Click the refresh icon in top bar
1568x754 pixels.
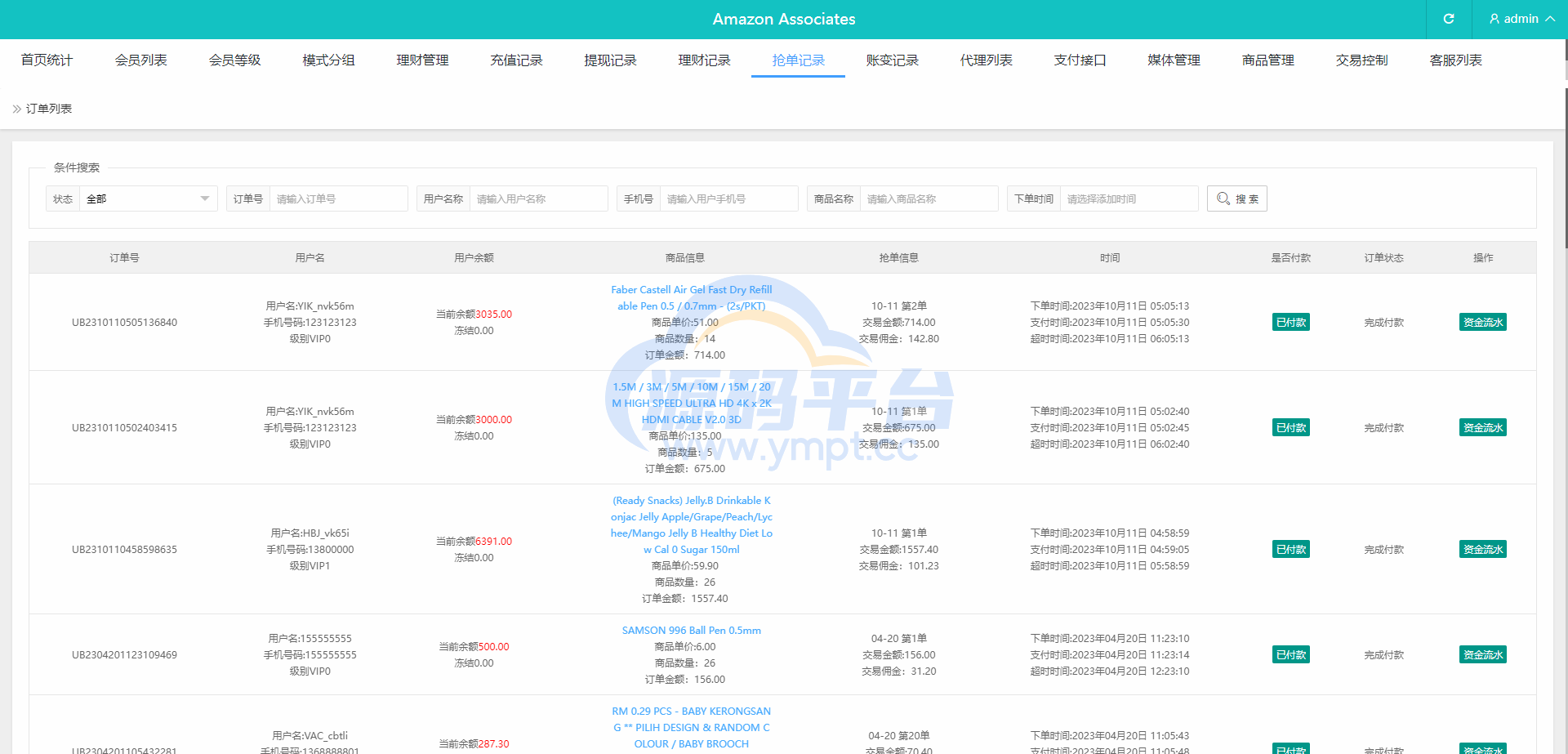1449,19
